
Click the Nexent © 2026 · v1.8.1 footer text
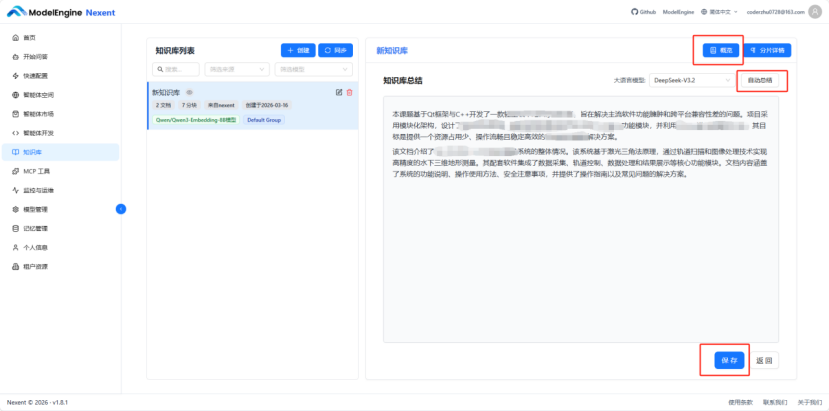(38, 403)
